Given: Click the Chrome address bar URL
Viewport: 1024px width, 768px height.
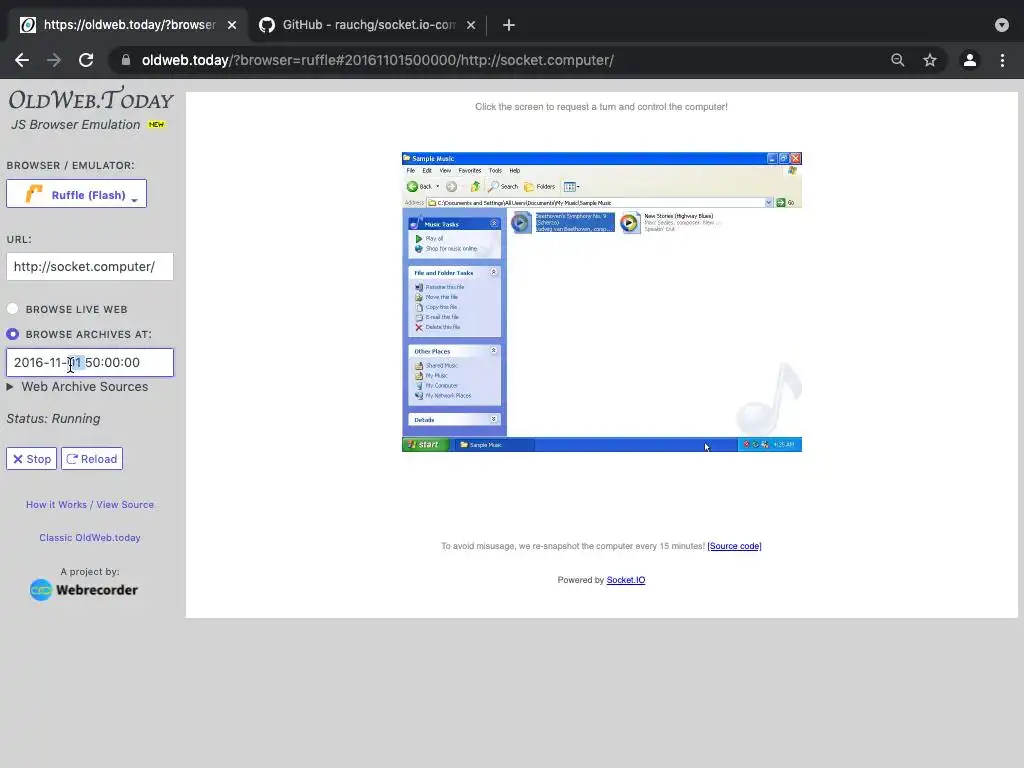Looking at the screenshot, I should click(x=377, y=60).
